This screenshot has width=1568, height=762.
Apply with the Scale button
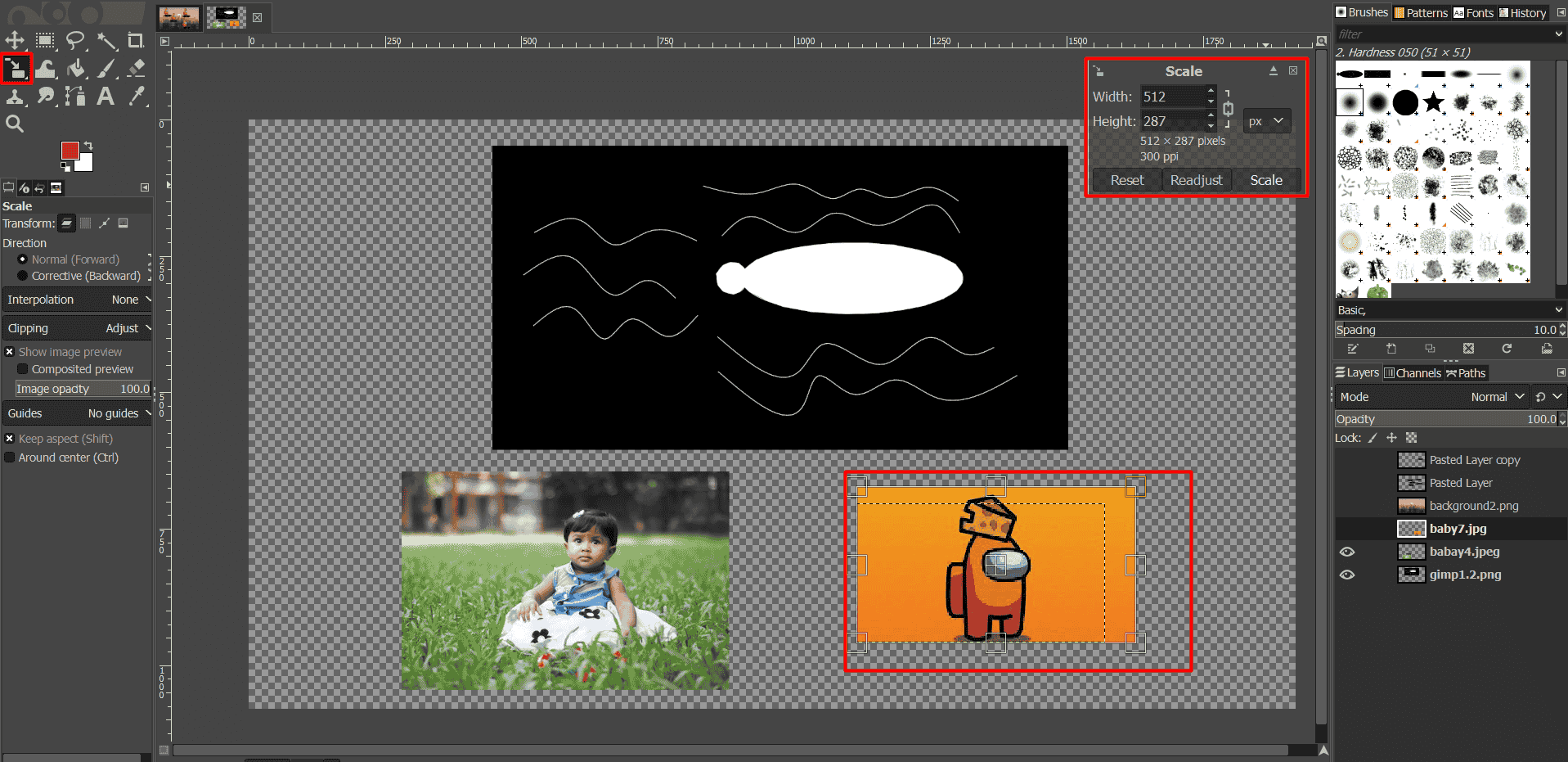1265,180
